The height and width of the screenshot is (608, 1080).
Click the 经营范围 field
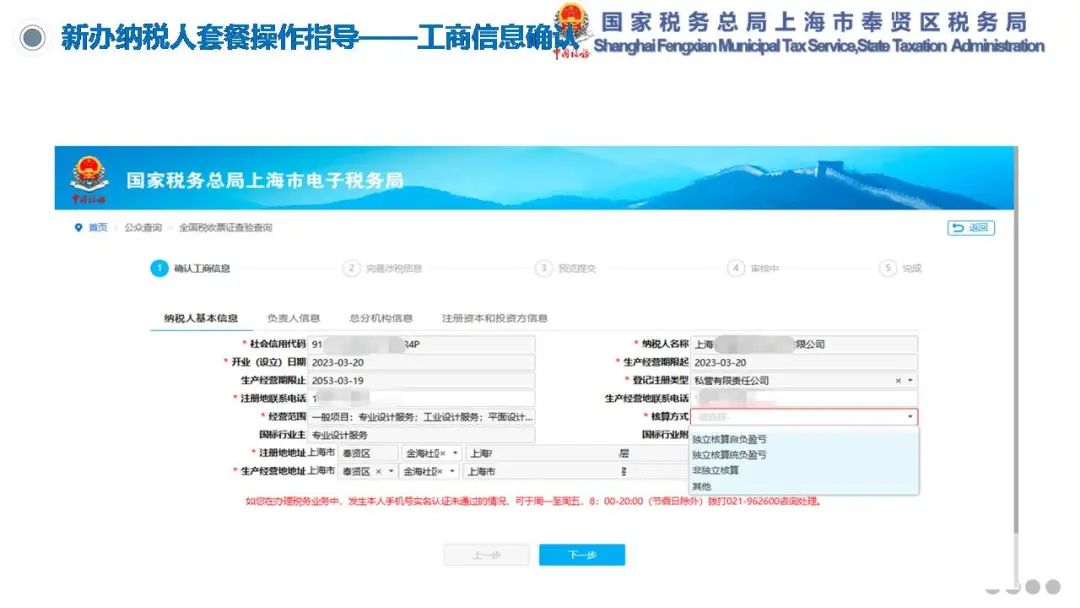(x=422, y=417)
